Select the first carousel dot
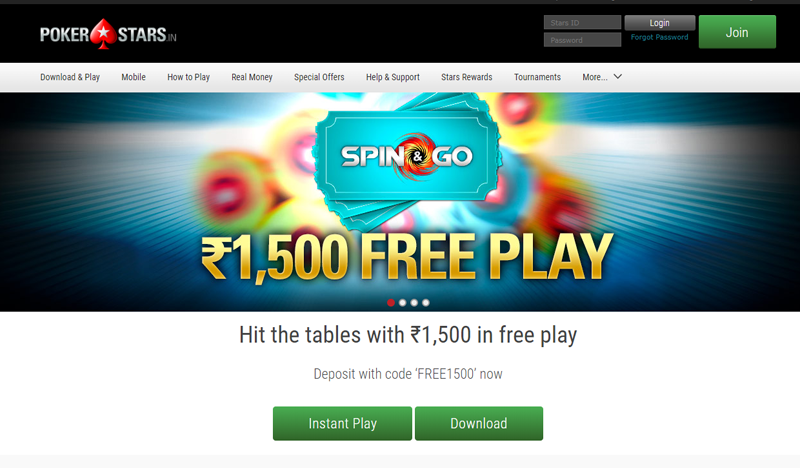Viewport: 800px width, 468px height. click(391, 303)
